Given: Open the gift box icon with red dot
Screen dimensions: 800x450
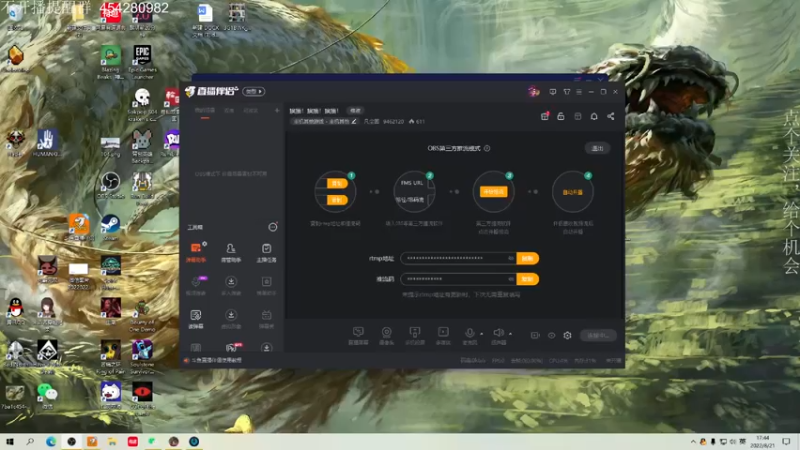Looking at the screenshot, I should point(545,116).
